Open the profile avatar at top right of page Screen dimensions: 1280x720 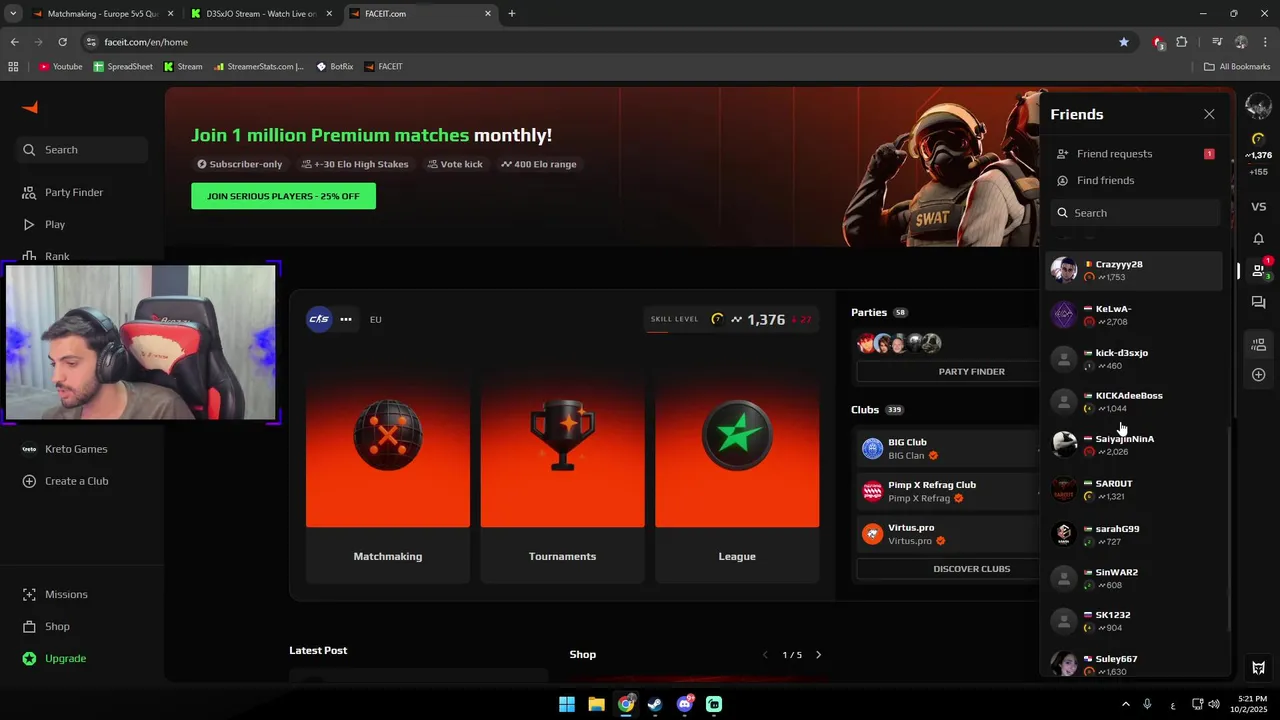[1258, 106]
